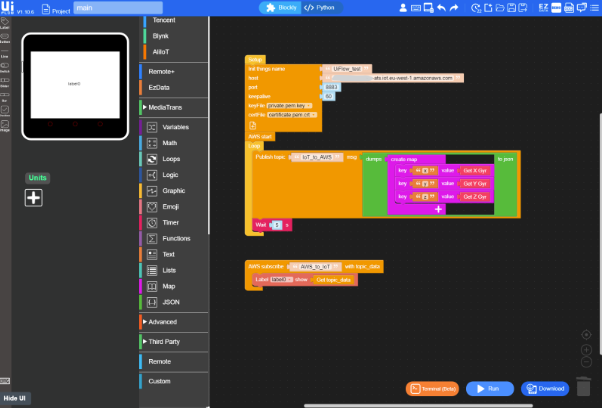Zoom out of the Blockly workspace

coord(586,362)
